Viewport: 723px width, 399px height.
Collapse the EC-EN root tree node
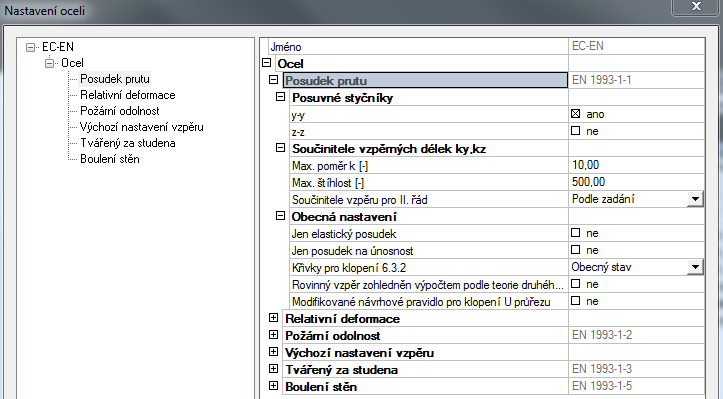point(30,47)
